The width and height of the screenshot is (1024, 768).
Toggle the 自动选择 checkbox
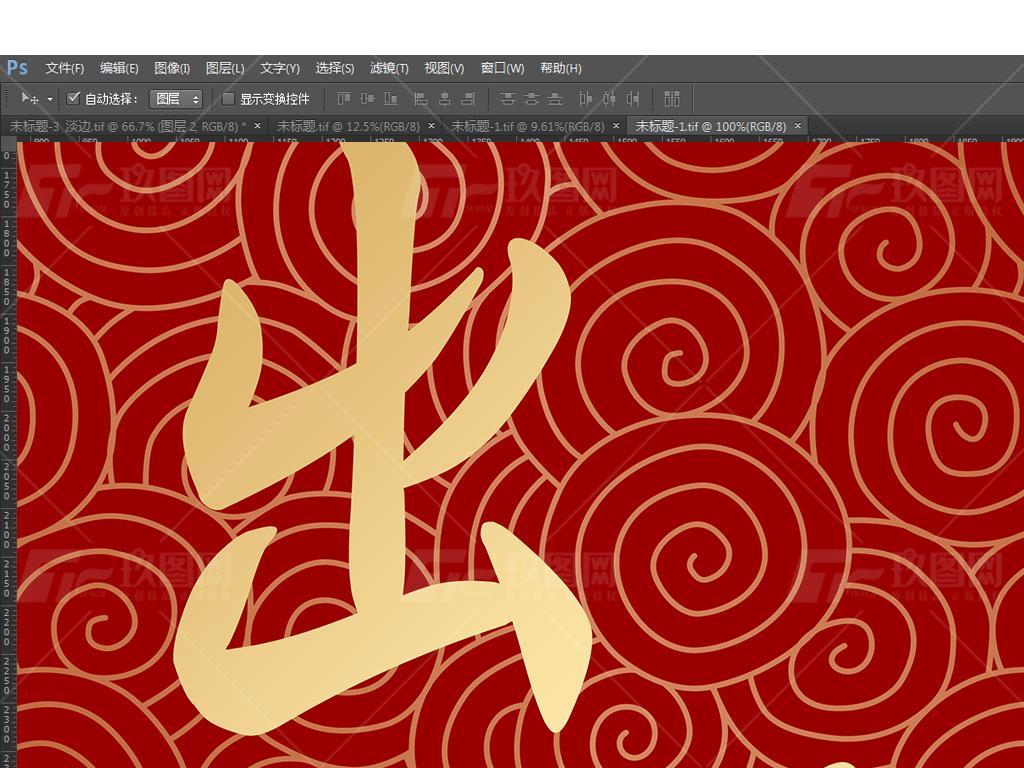[73, 99]
